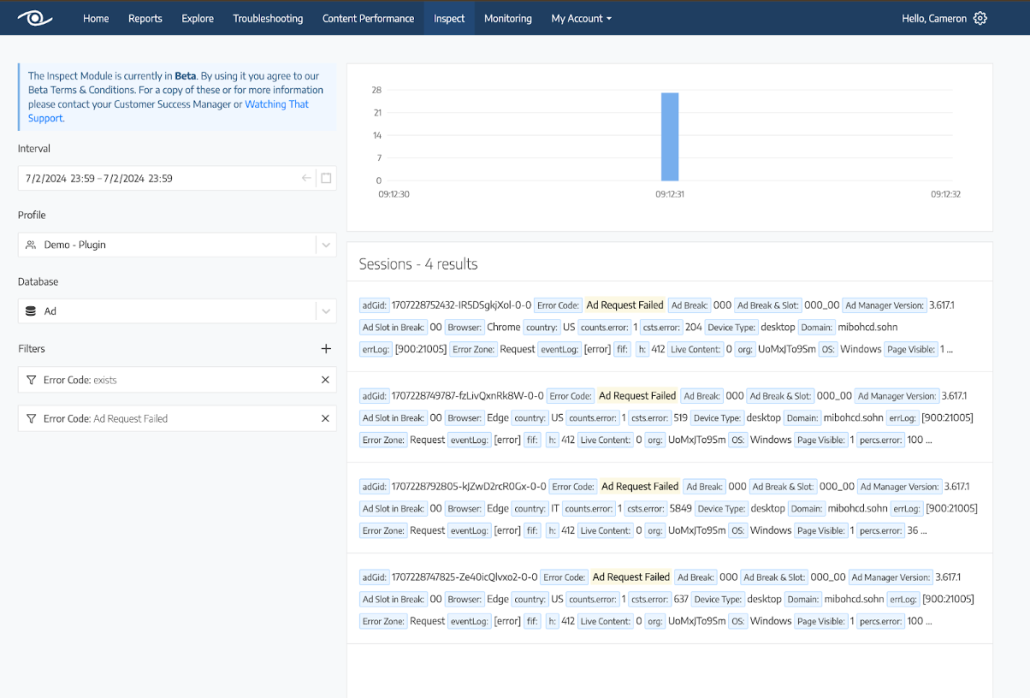1030x698 pixels.
Task: Click the funnel icon on 'Error Code: exists'
Action: (31, 380)
